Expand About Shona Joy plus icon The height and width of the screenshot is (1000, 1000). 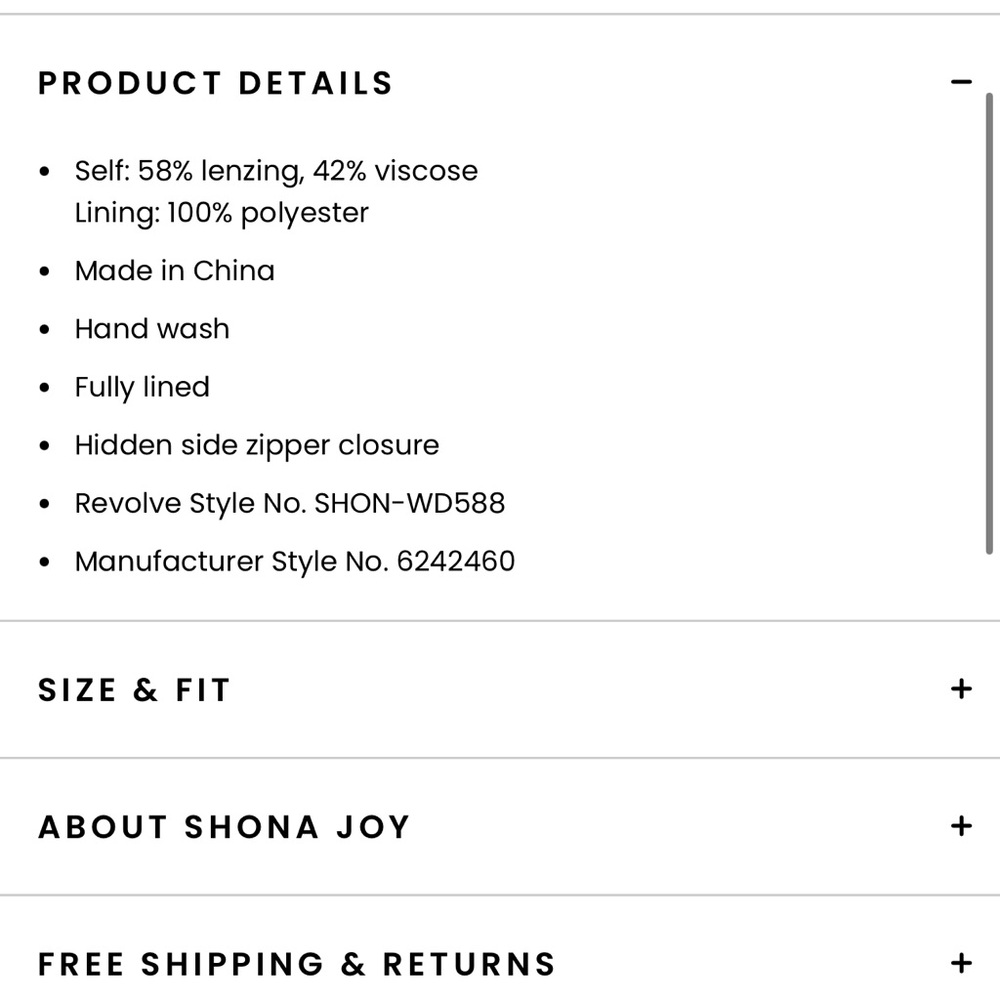(960, 826)
